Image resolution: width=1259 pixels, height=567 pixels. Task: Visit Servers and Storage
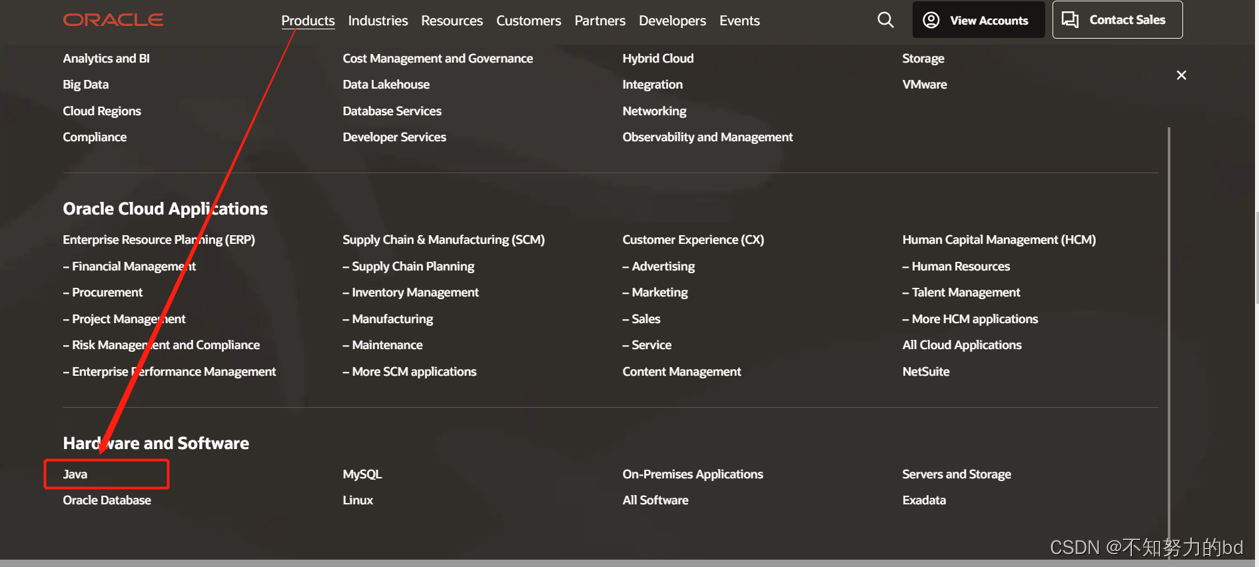(957, 474)
